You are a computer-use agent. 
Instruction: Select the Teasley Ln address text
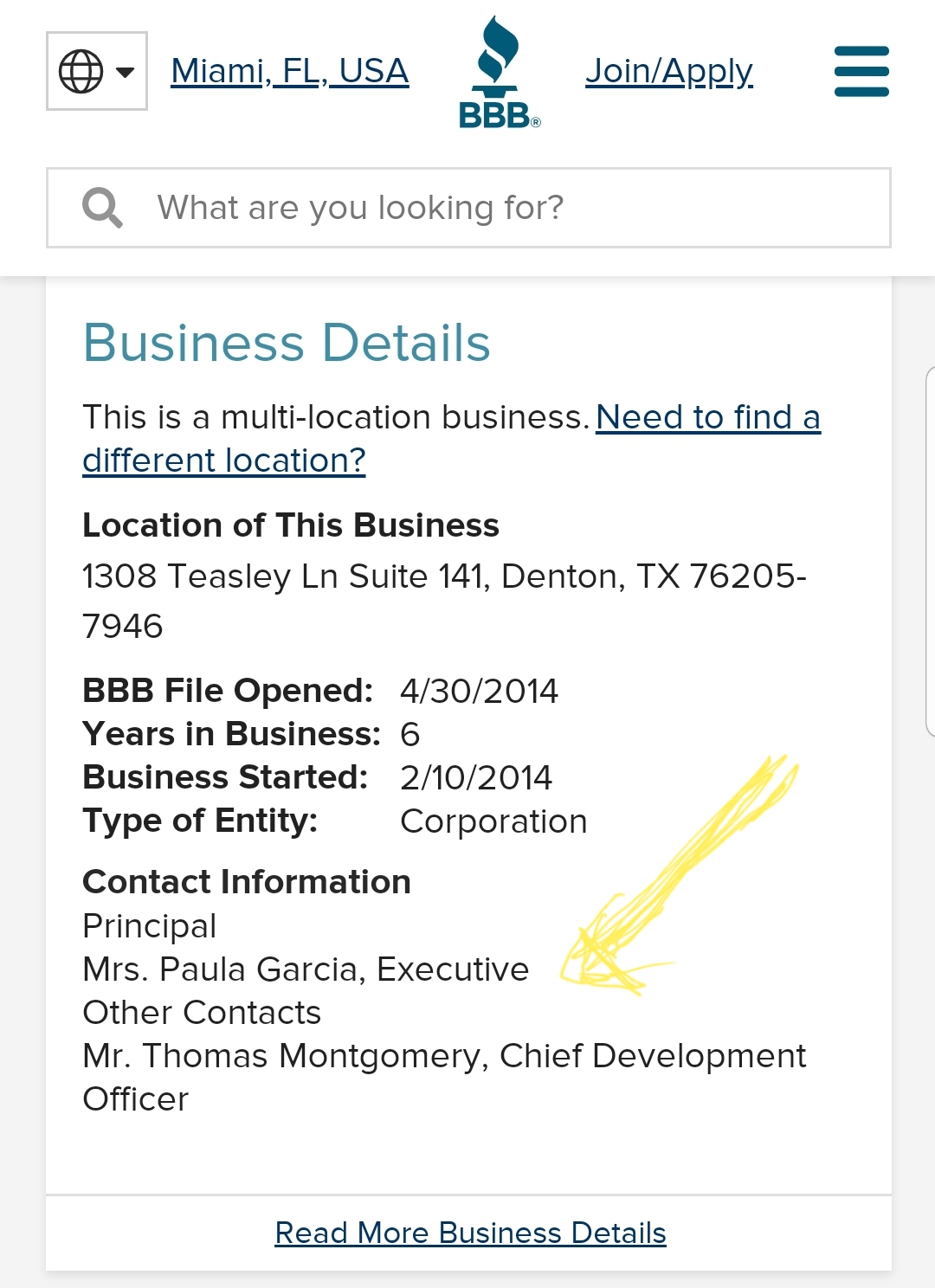point(444,601)
